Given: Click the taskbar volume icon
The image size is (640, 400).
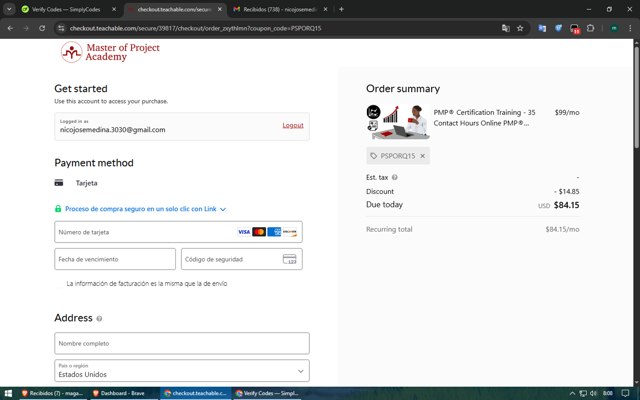Looking at the screenshot, I should 593,393.
